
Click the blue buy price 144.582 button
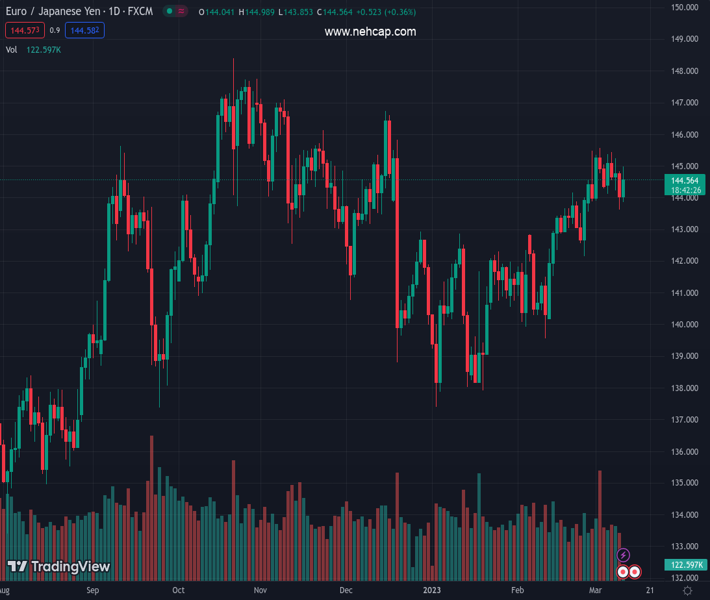coord(84,31)
